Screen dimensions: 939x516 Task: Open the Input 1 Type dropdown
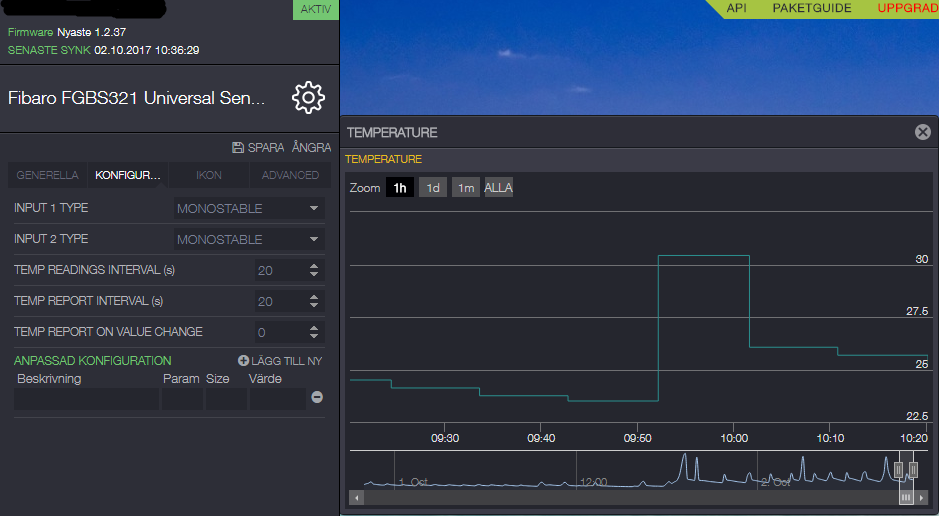248,208
